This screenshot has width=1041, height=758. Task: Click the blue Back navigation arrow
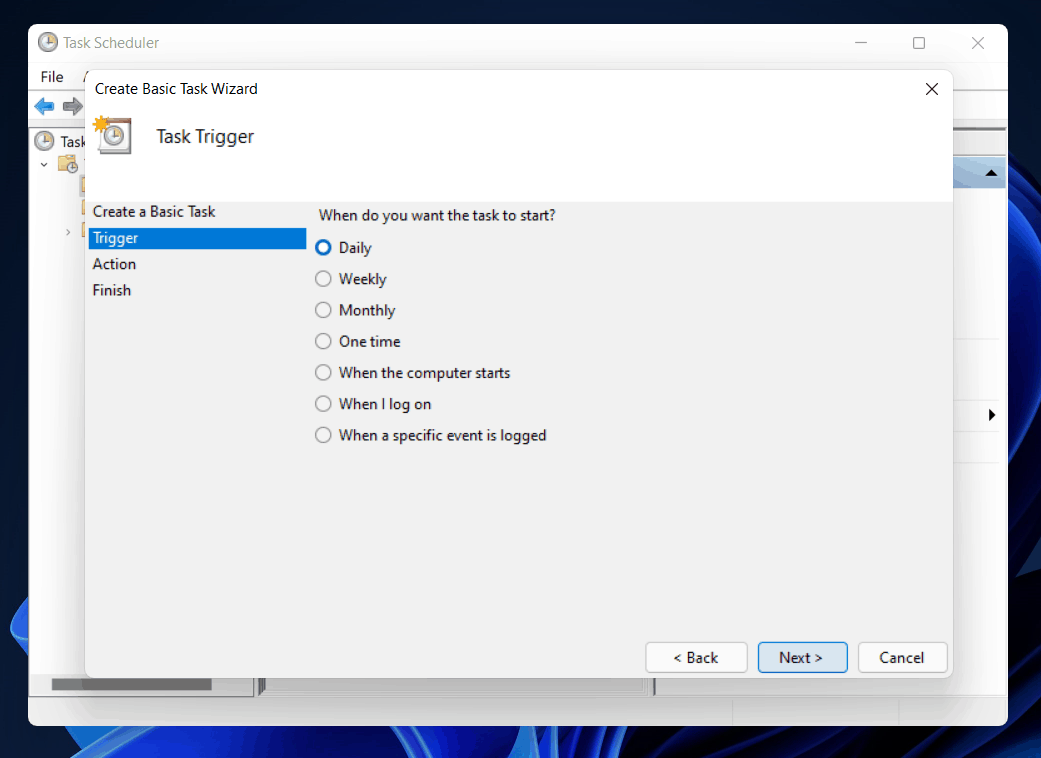[44, 106]
